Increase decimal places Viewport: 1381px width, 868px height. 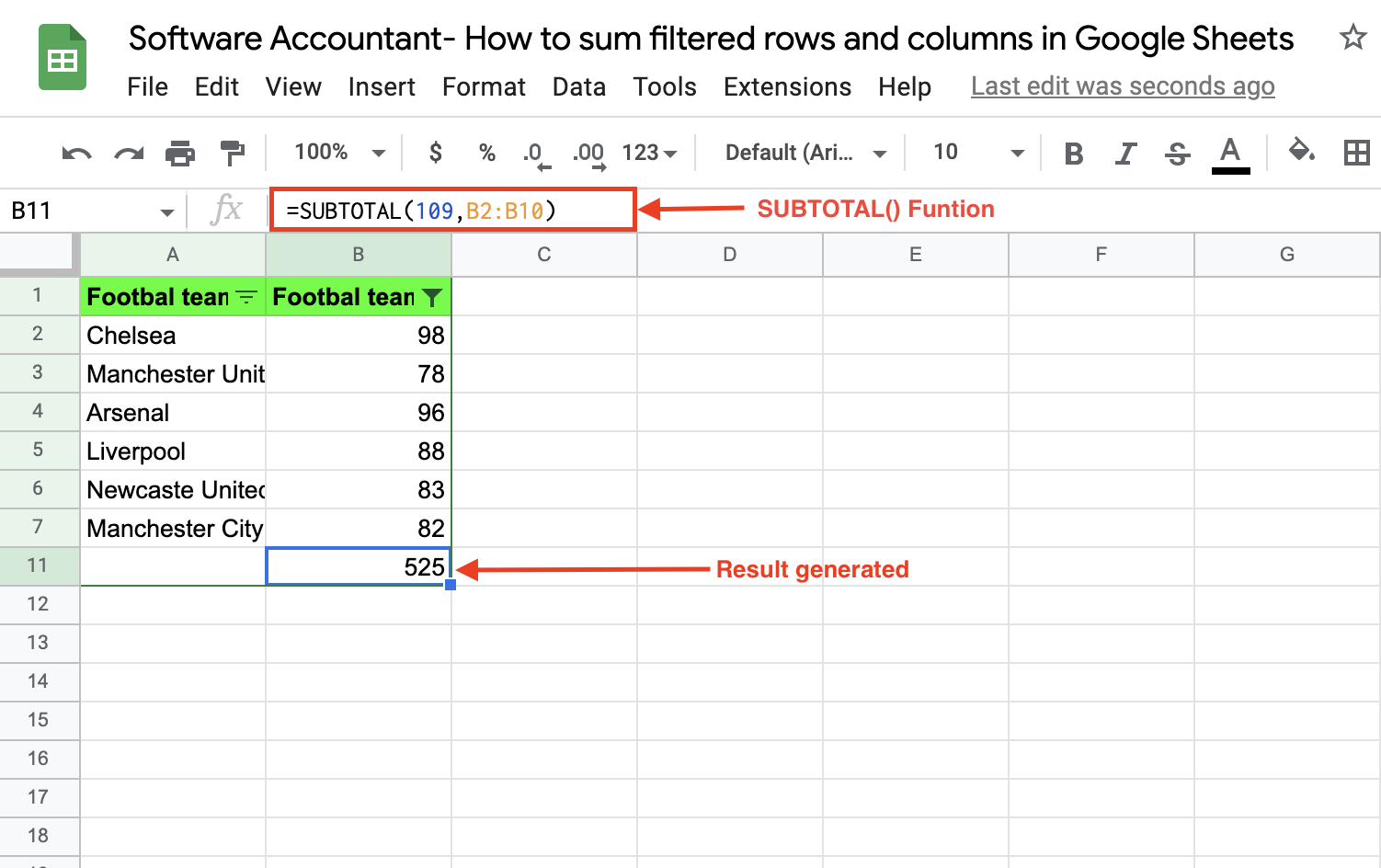pyautogui.click(x=589, y=154)
